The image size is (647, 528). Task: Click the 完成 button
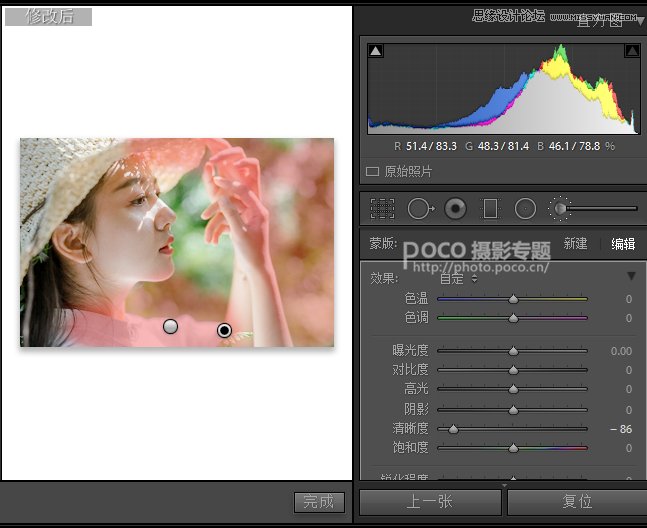pyautogui.click(x=320, y=502)
